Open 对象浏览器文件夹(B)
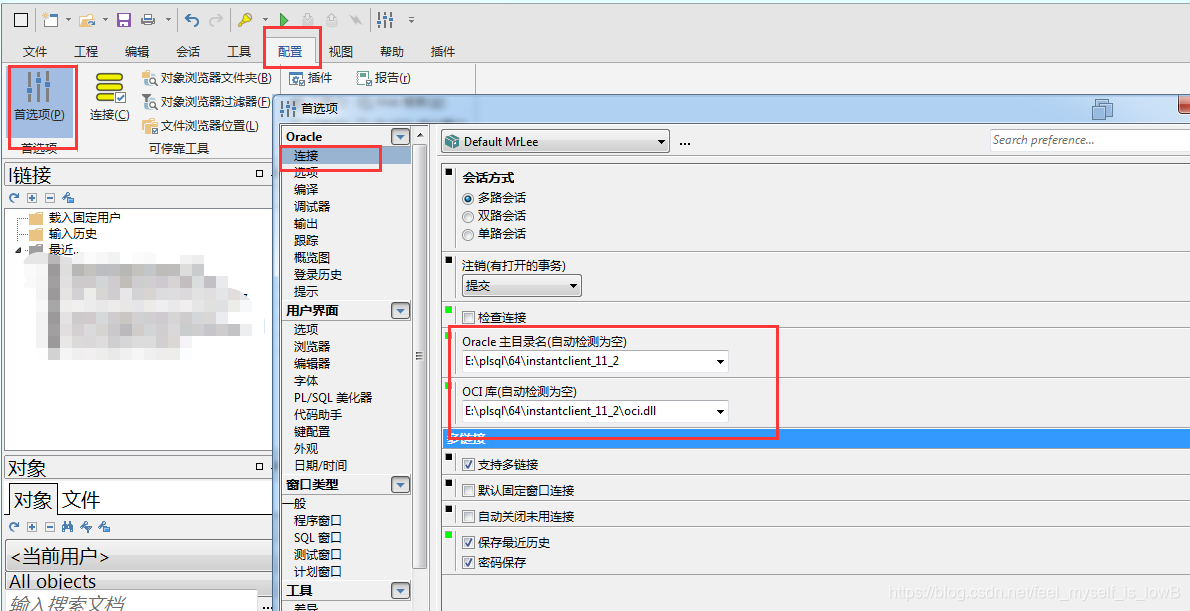Image resolution: width=1190 pixels, height=611 pixels. tap(206, 77)
